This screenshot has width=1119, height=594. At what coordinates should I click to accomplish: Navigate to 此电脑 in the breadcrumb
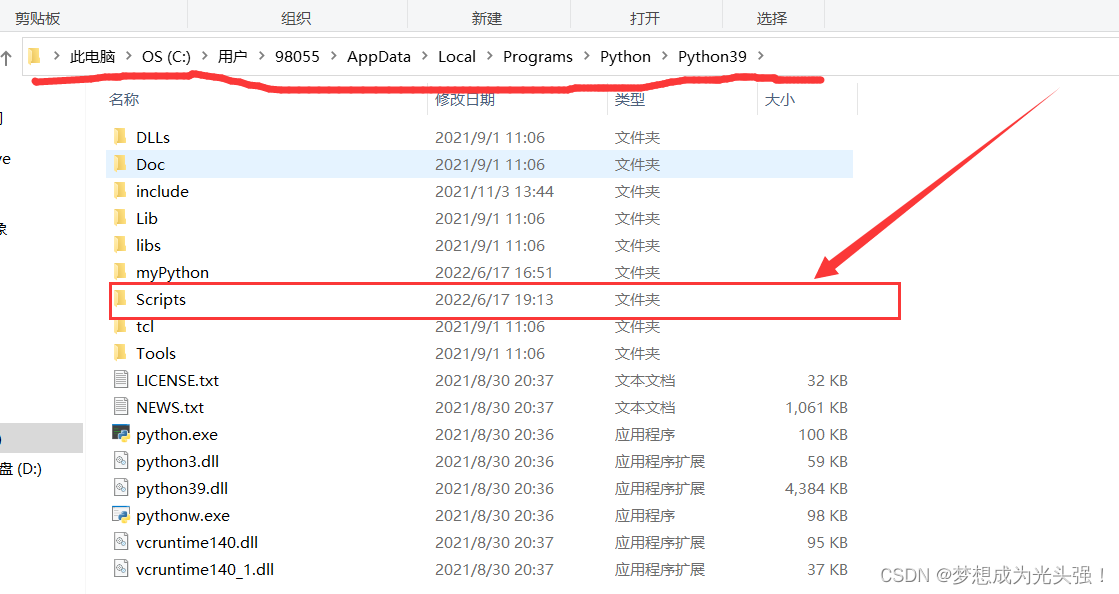coord(93,56)
